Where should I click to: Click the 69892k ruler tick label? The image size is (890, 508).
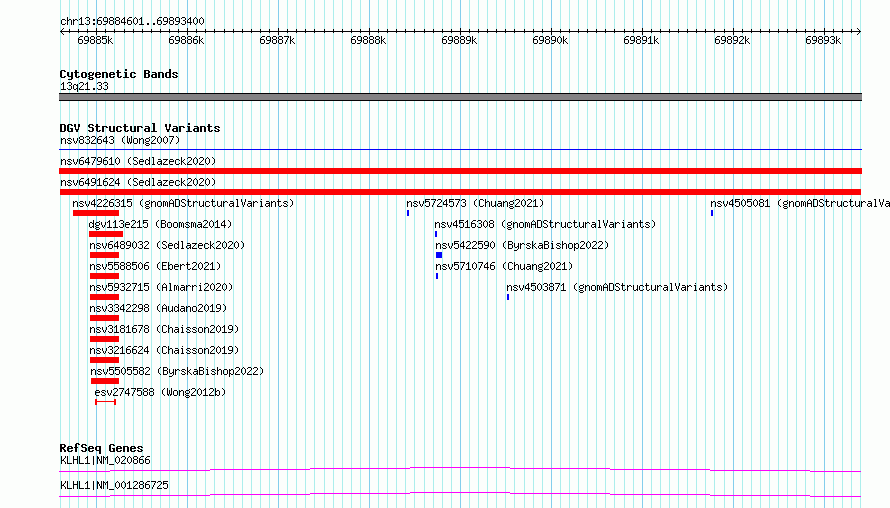click(x=732, y=40)
